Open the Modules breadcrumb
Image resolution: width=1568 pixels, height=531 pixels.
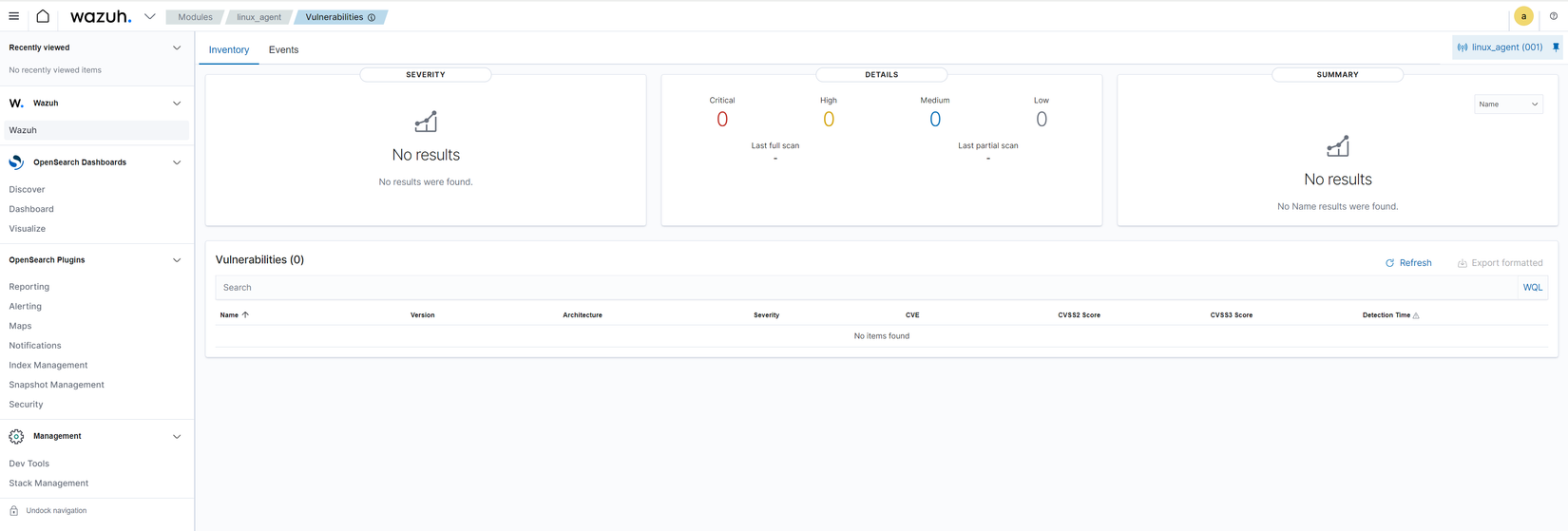[195, 17]
